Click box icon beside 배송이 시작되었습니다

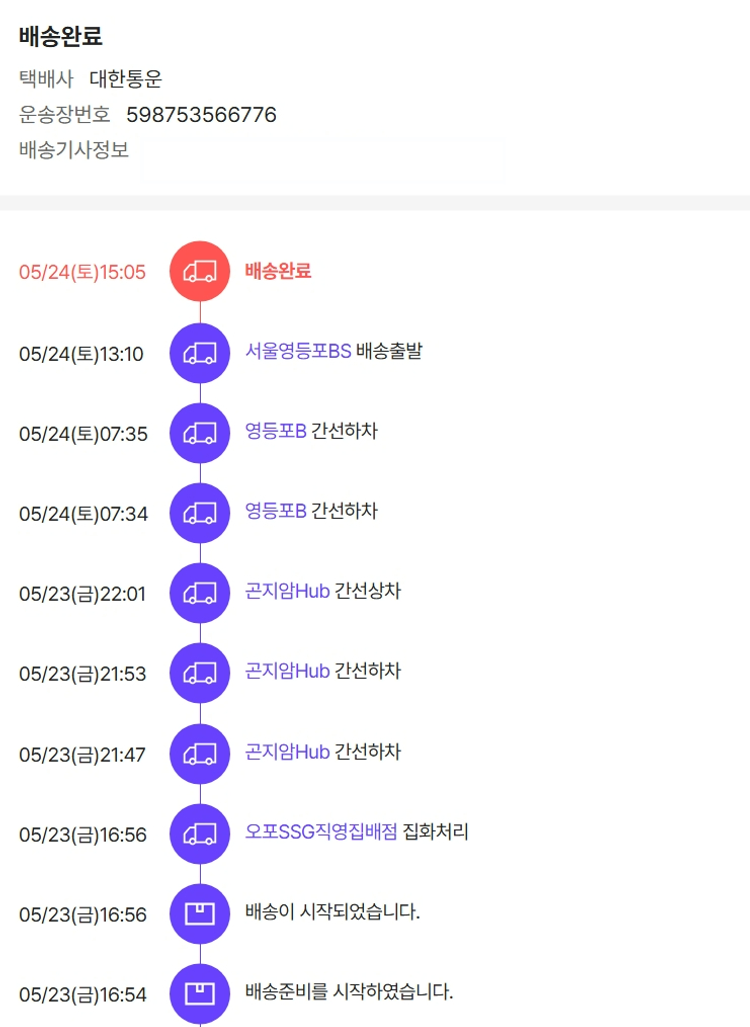click(x=200, y=913)
